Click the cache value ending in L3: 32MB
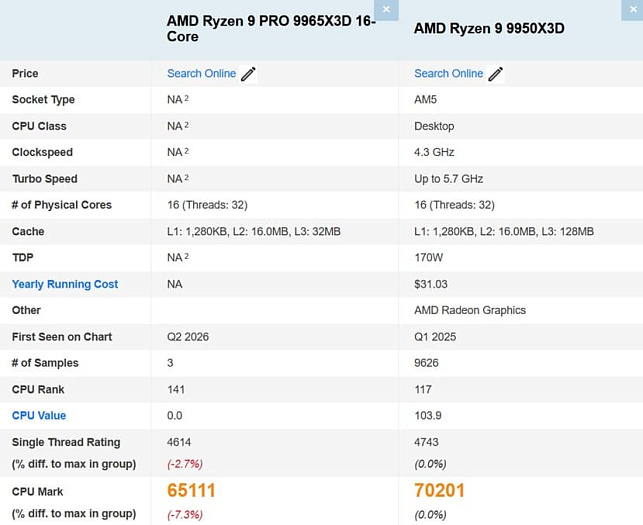 pyautogui.click(x=253, y=232)
